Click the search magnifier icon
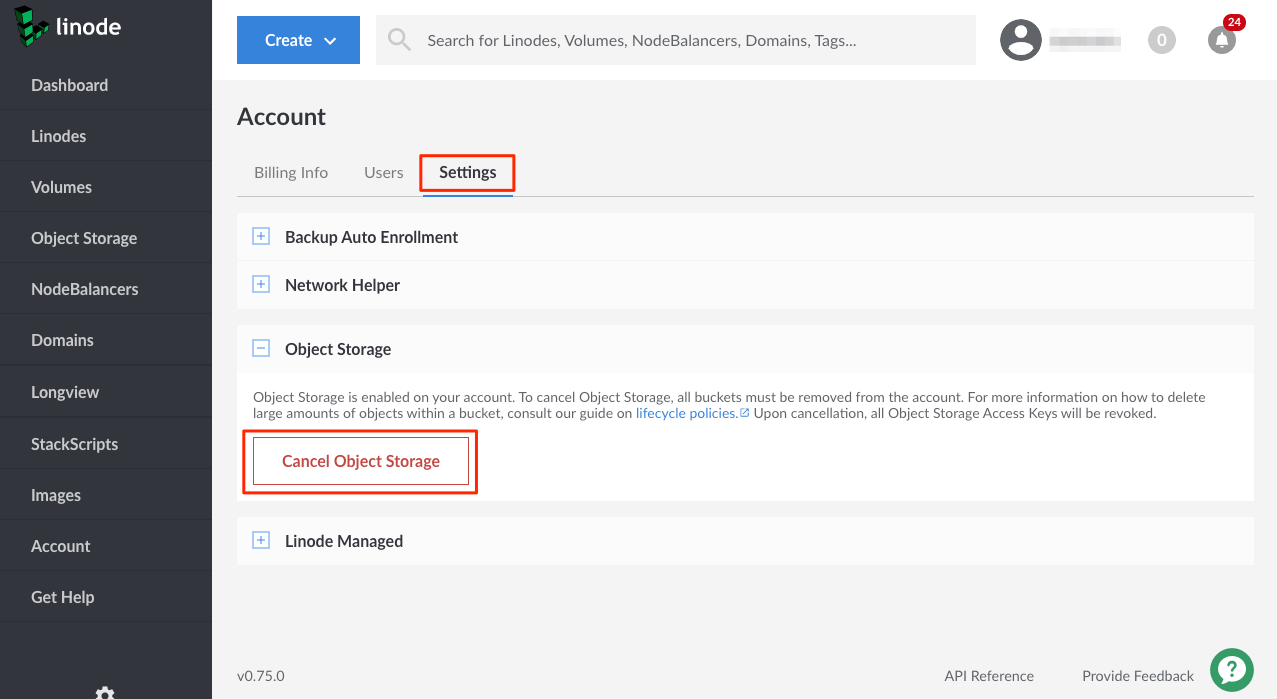Screen dimensions: 1277x699 point(400,40)
